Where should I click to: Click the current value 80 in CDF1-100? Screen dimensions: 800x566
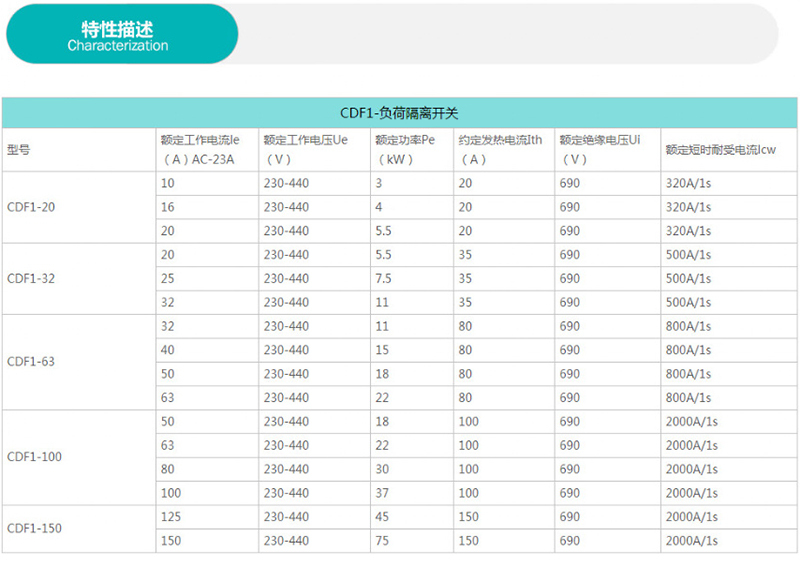point(207,470)
